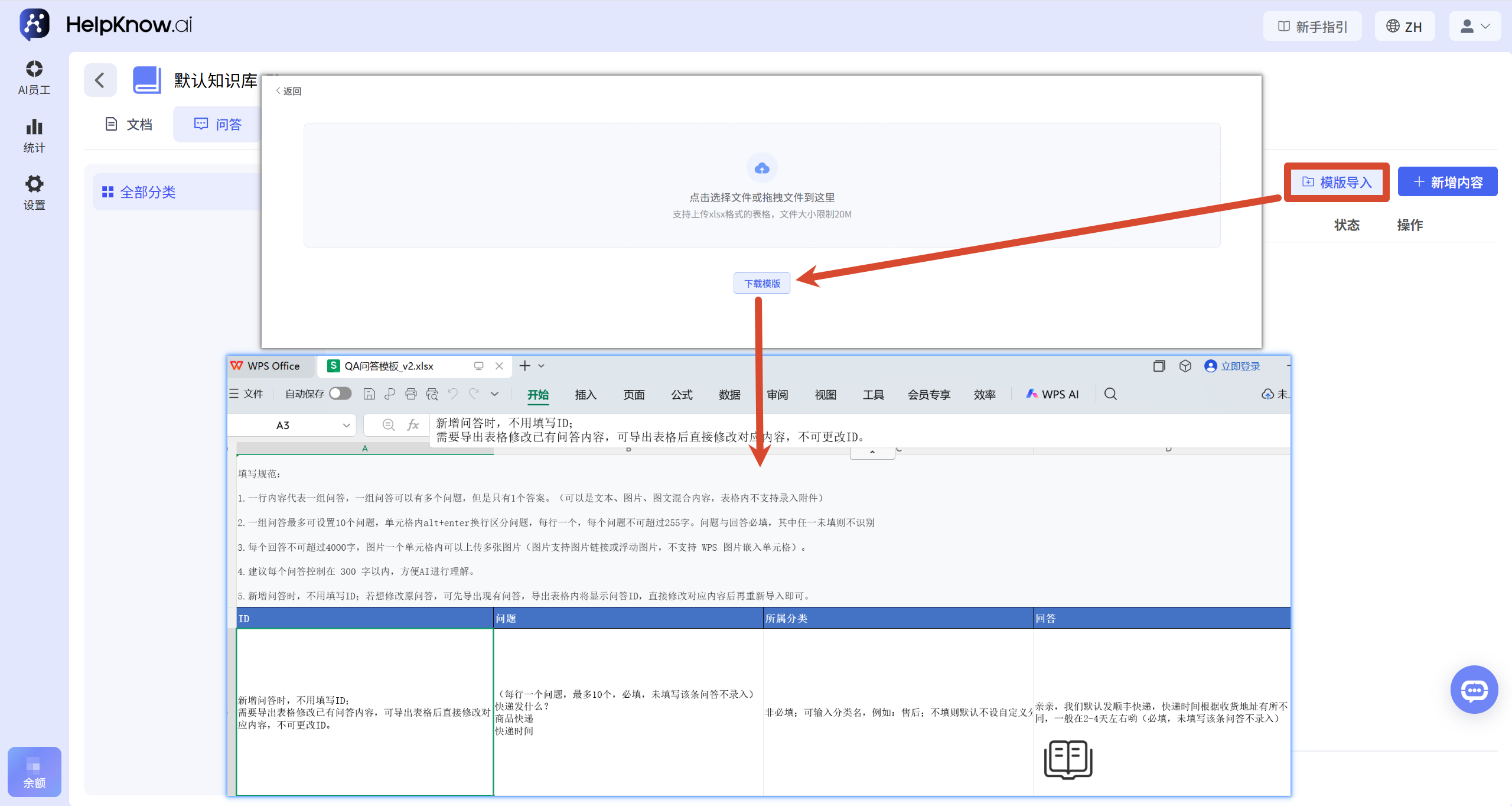Switch to the 文档 tab
Screen dimensions: 1512x806
coord(129,124)
